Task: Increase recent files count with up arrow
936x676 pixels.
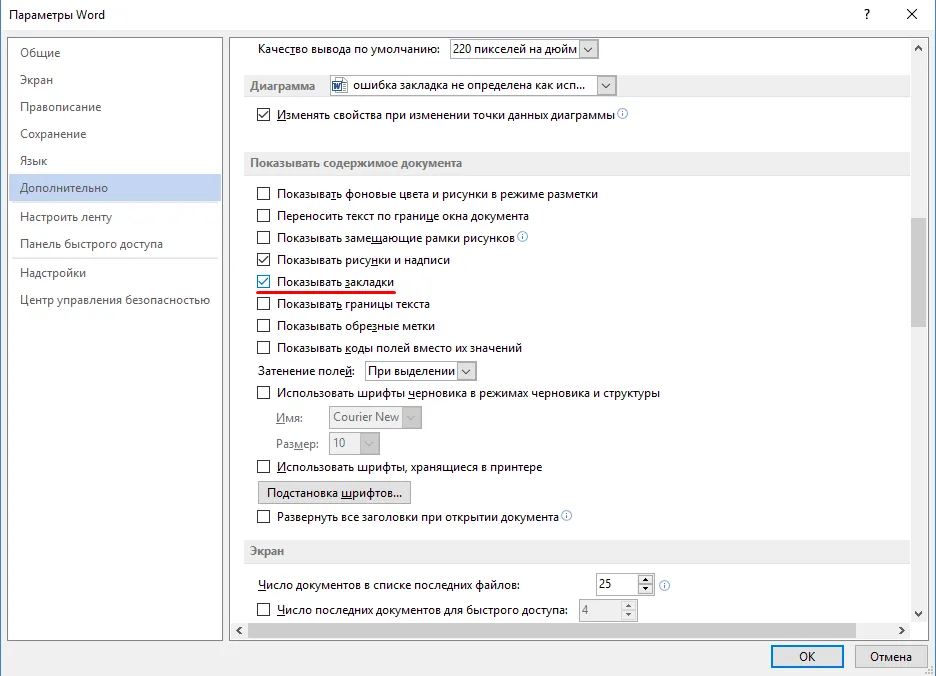Action: pos(645,579)
